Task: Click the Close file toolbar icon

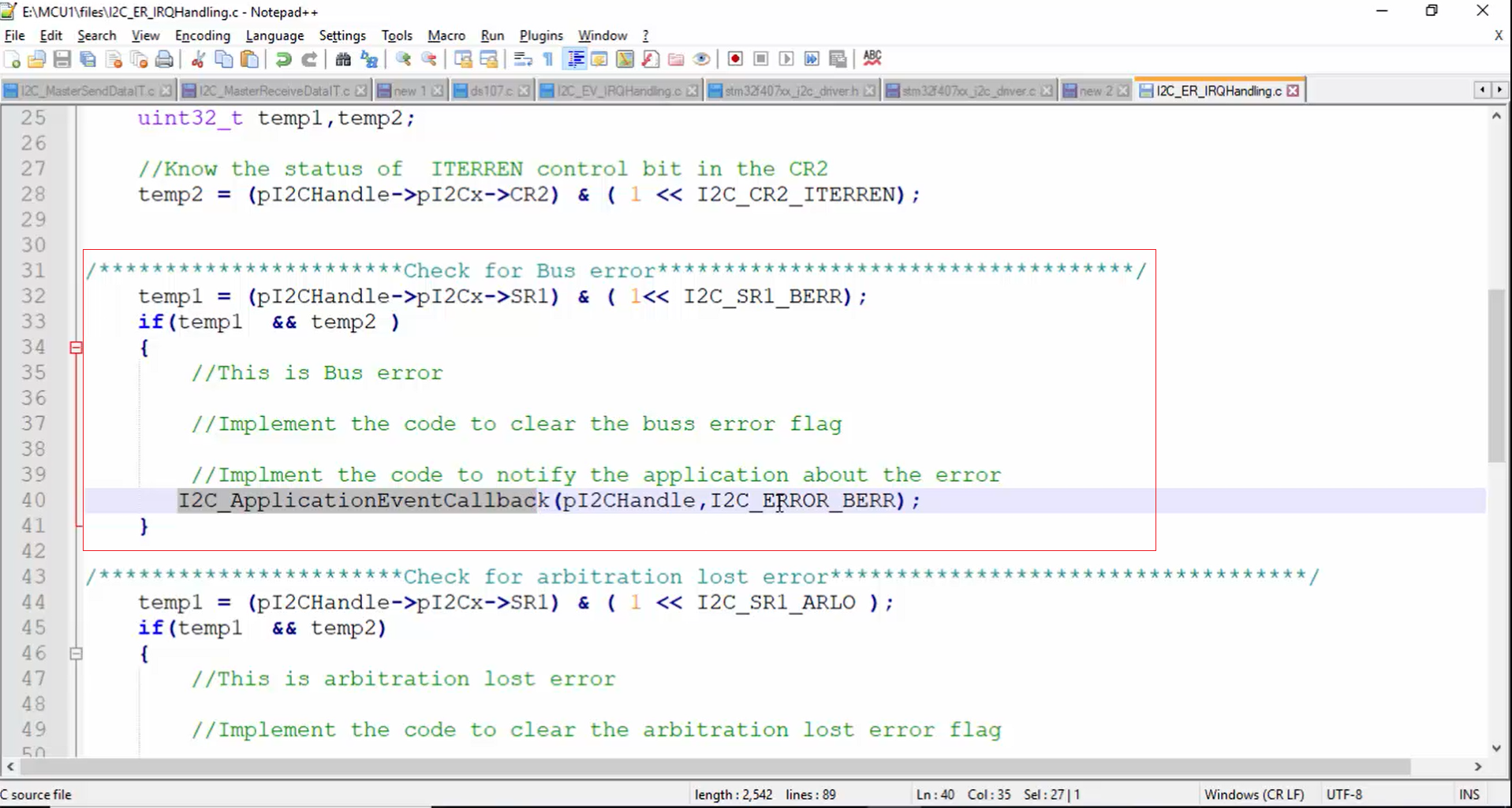Action: click(x=114, y=59)
